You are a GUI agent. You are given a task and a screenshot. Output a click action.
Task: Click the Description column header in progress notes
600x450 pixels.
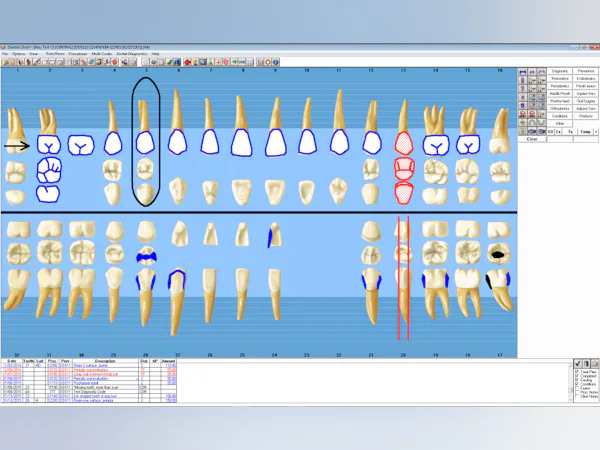pos(105,361)
